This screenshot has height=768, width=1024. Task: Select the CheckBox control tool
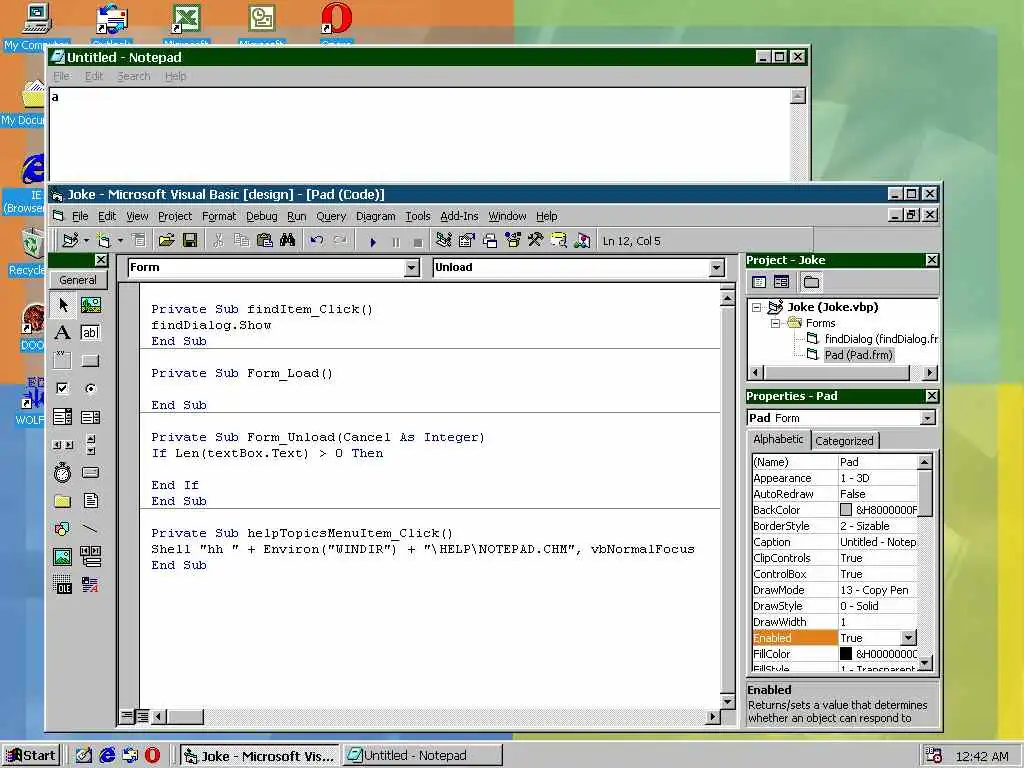(63, 389)
